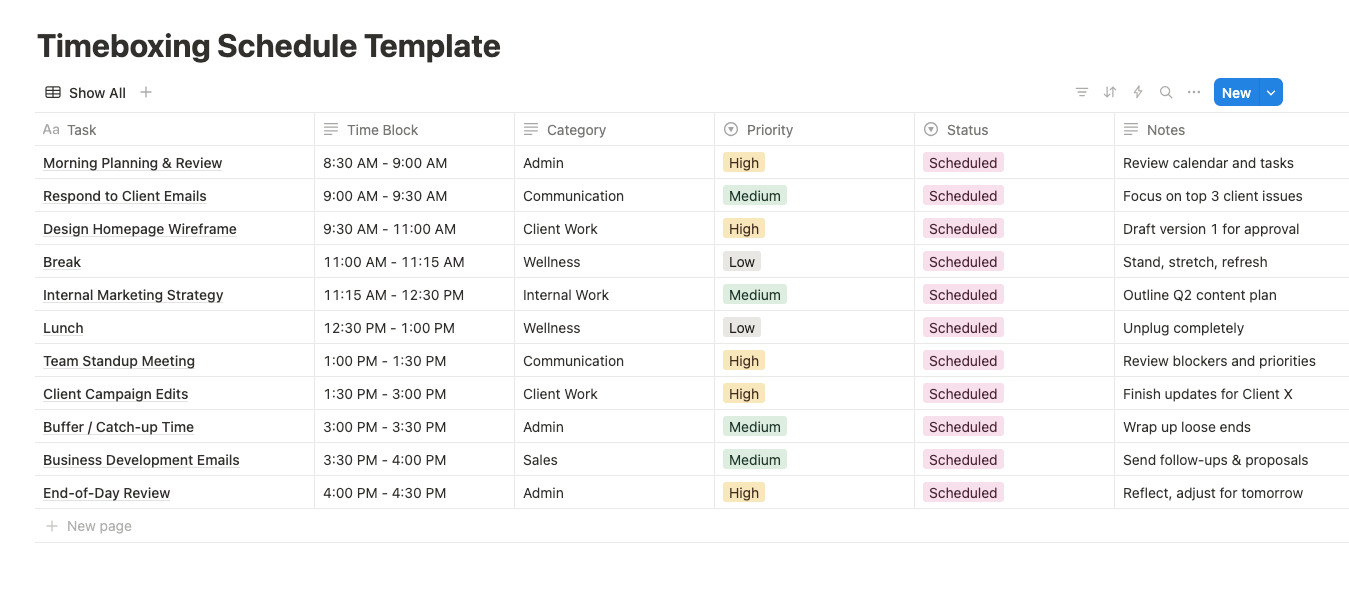The image size is (1349, 597).
Task: Open the filter icon in the toolbar
Action: coord(1082,92)
